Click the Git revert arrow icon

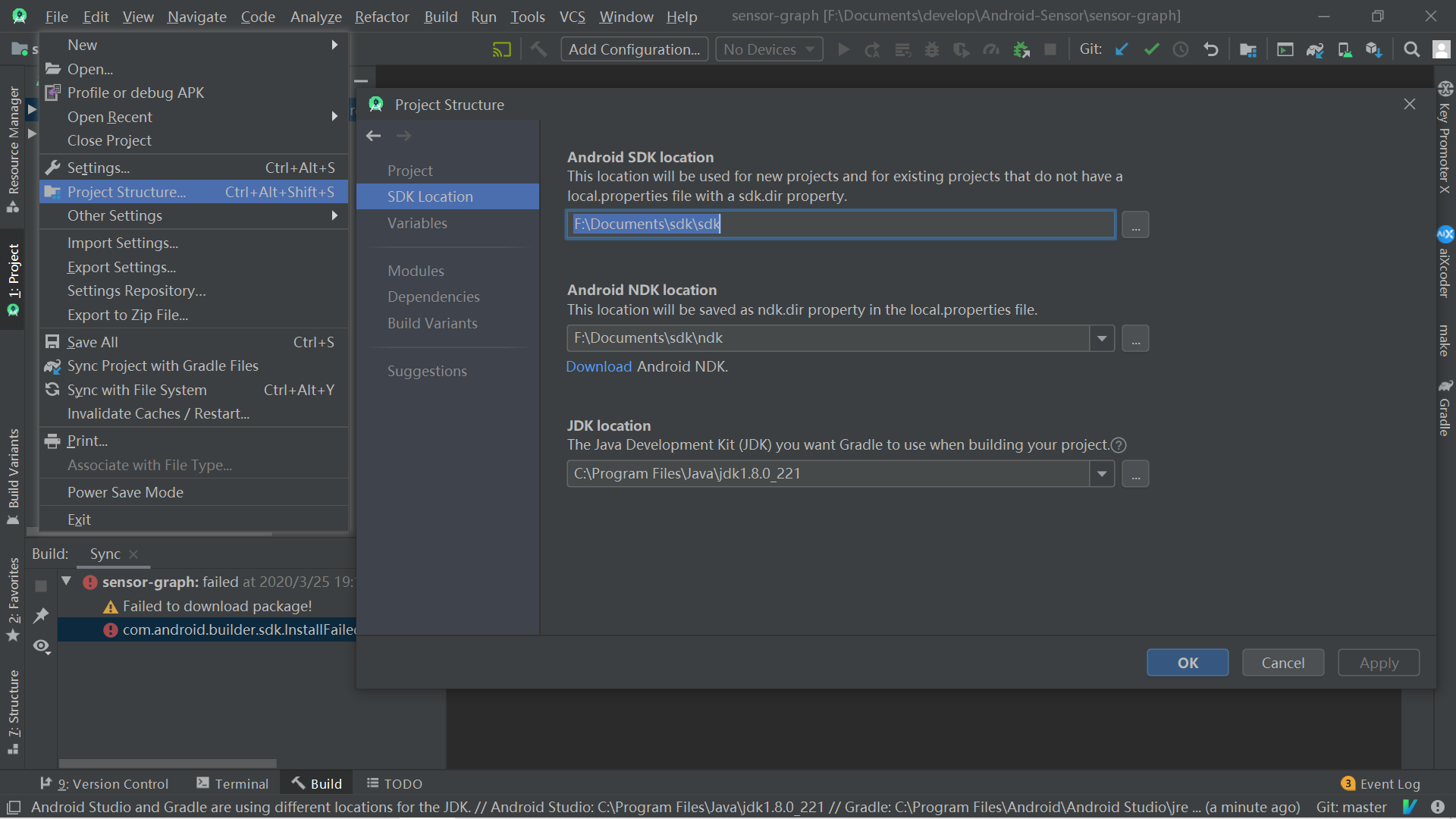coord(1211,49)
